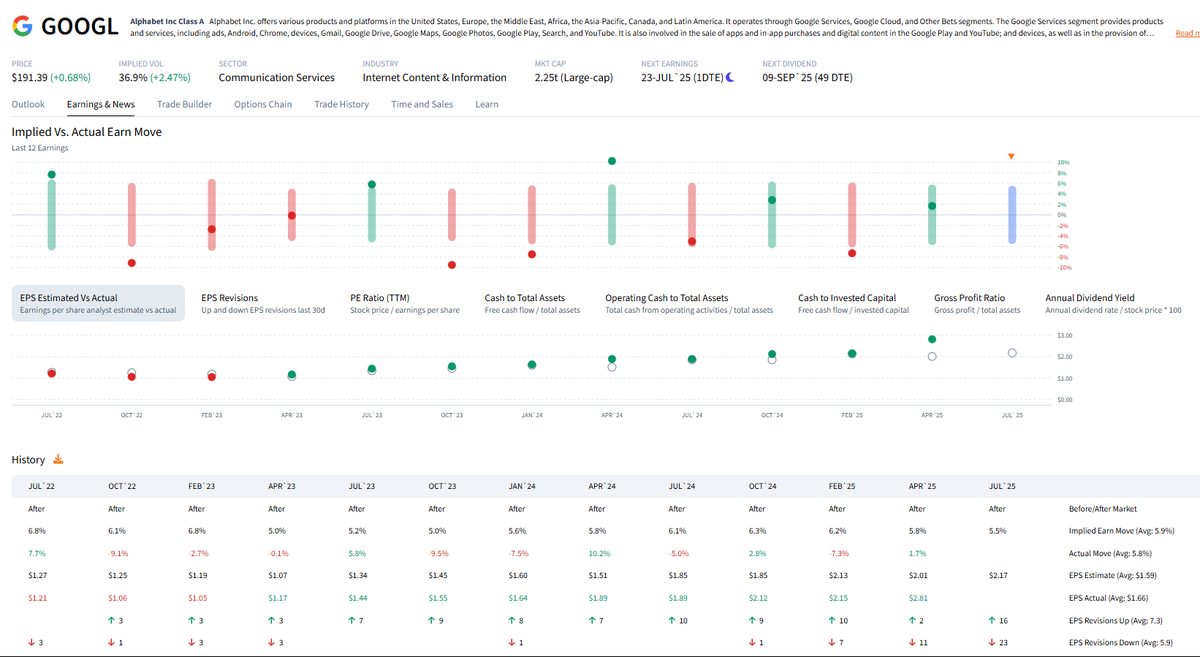Click the blue implied move bar for Jul'25
This screenshot has height=657, width=1200.
[x=1012, y=214]
